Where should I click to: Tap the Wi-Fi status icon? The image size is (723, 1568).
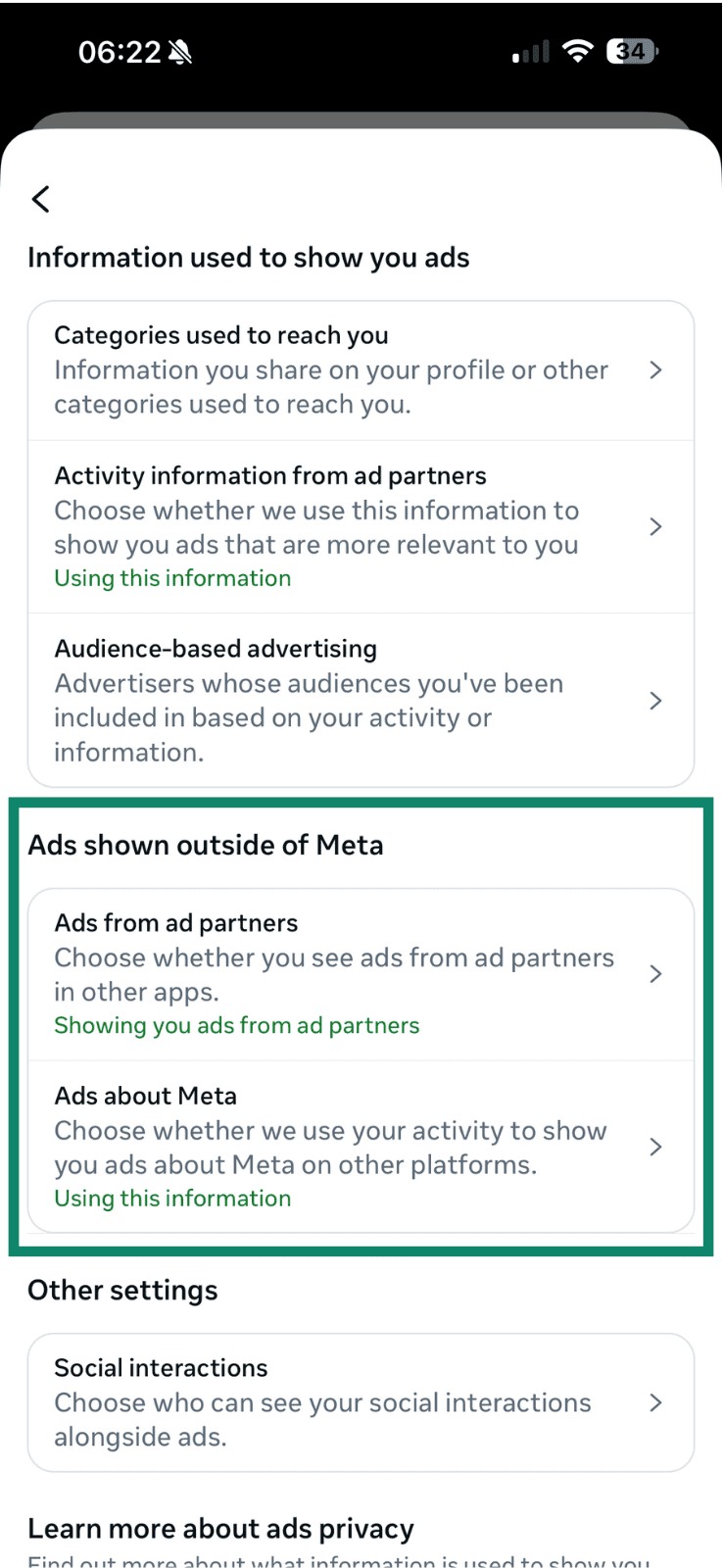point(579,52)
